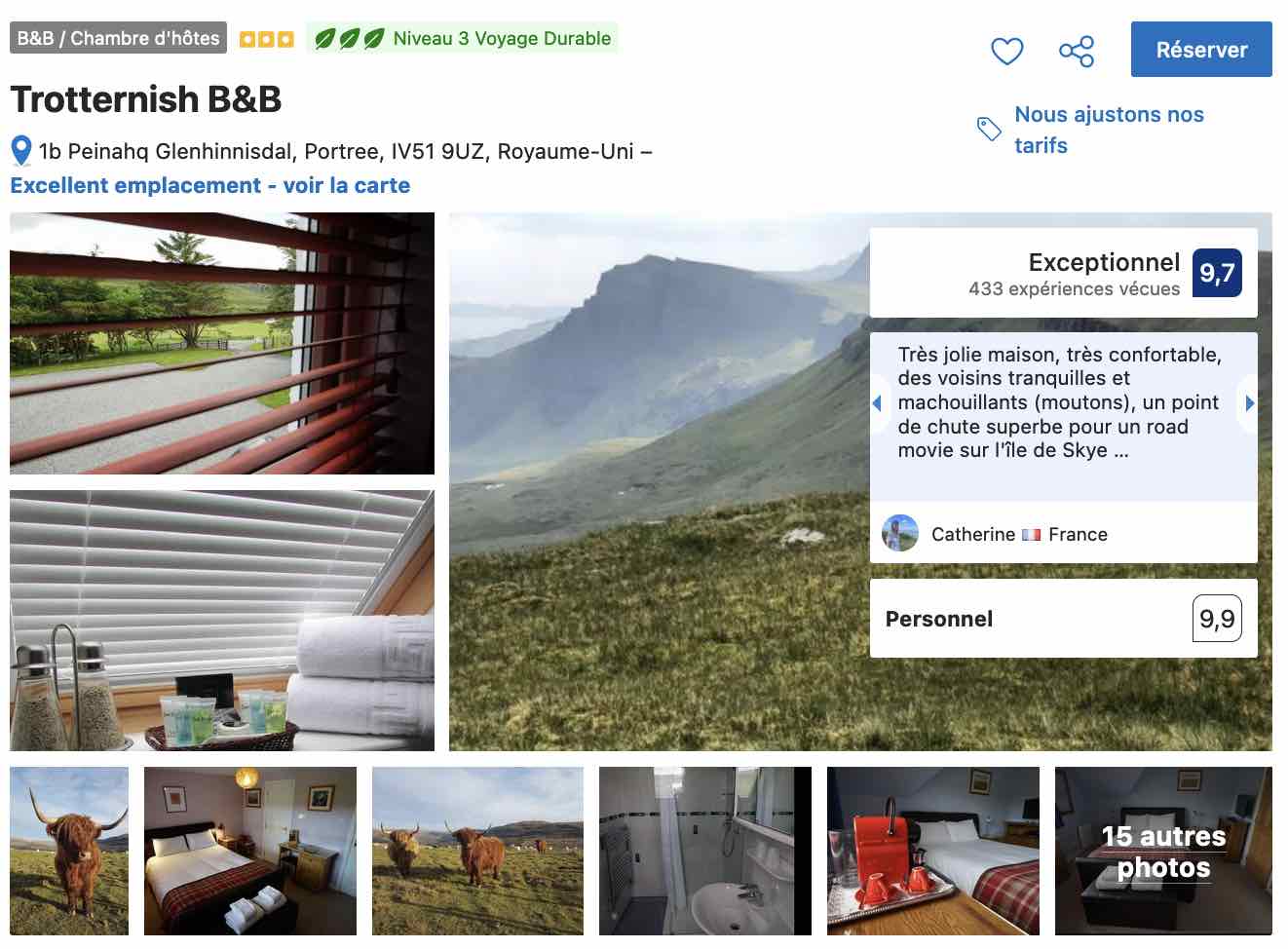The width and height of the screenshot is (1288, 949).
Task: Open 'Nous ajustons nos tarifs' link
Action: coord(1109,130)
